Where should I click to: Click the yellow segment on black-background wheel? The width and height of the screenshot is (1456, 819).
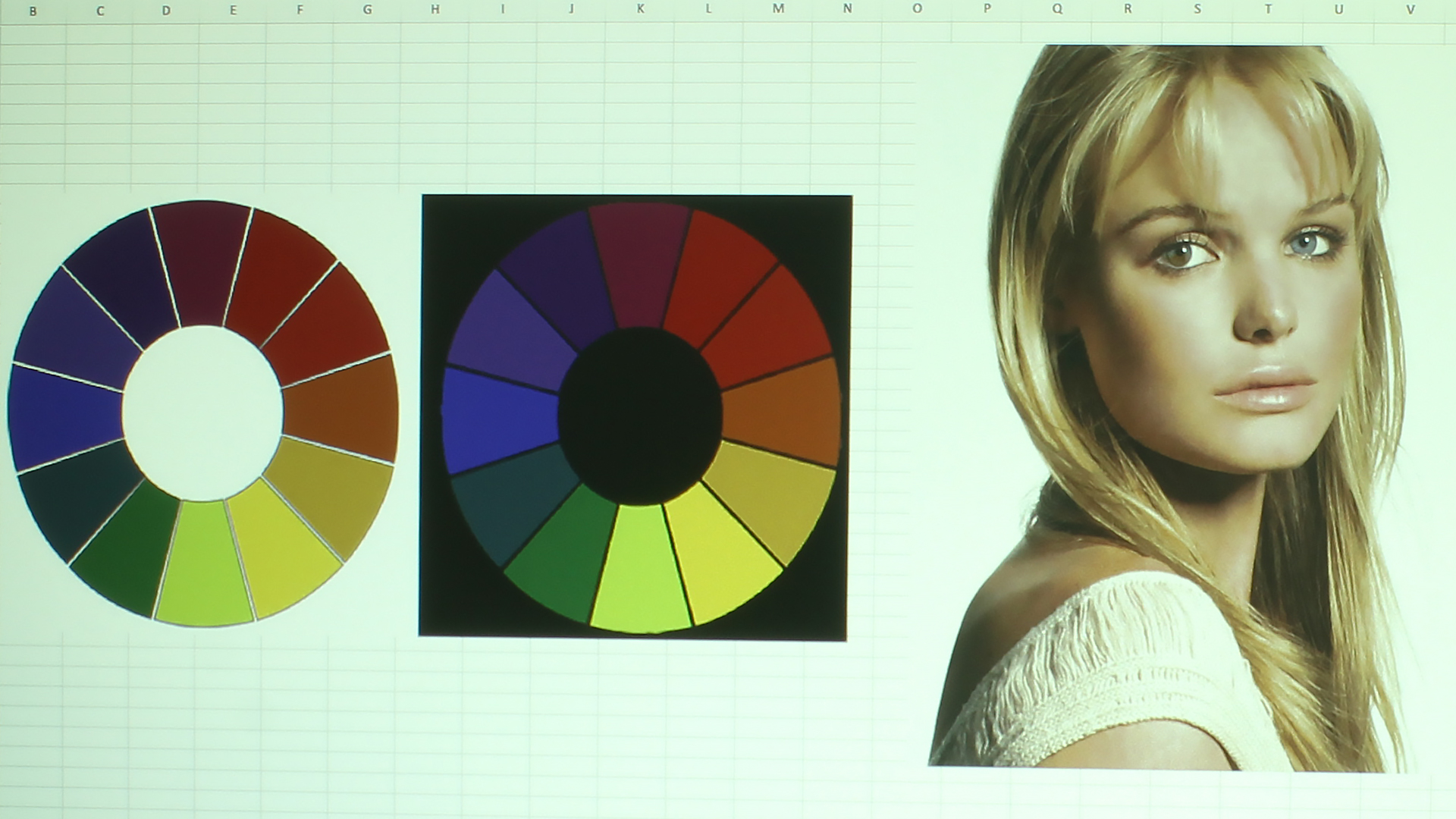tap(720, 554)
